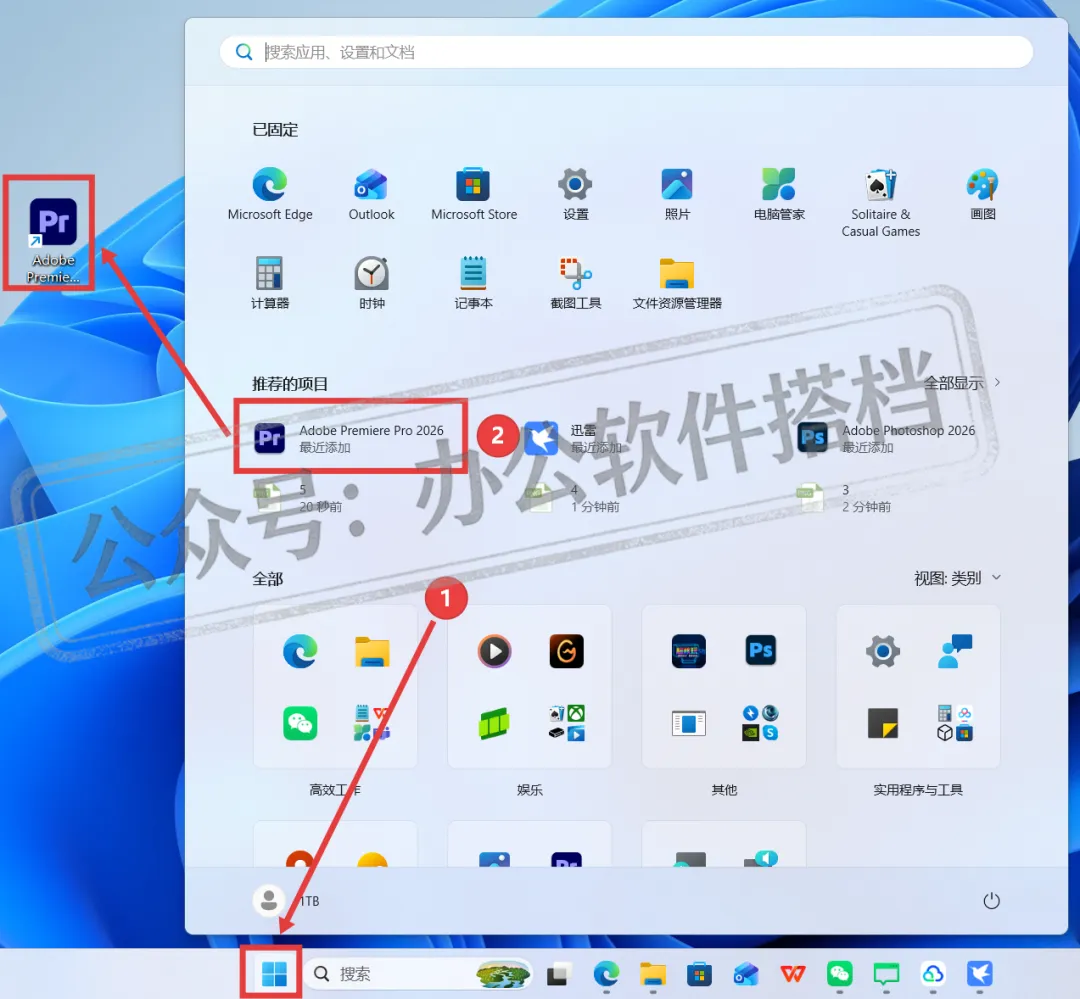Viewport: 1080px width, 999px height.
Task: Open 时钟 clock app
Action: pyautogui.click(x=371, y=282)
